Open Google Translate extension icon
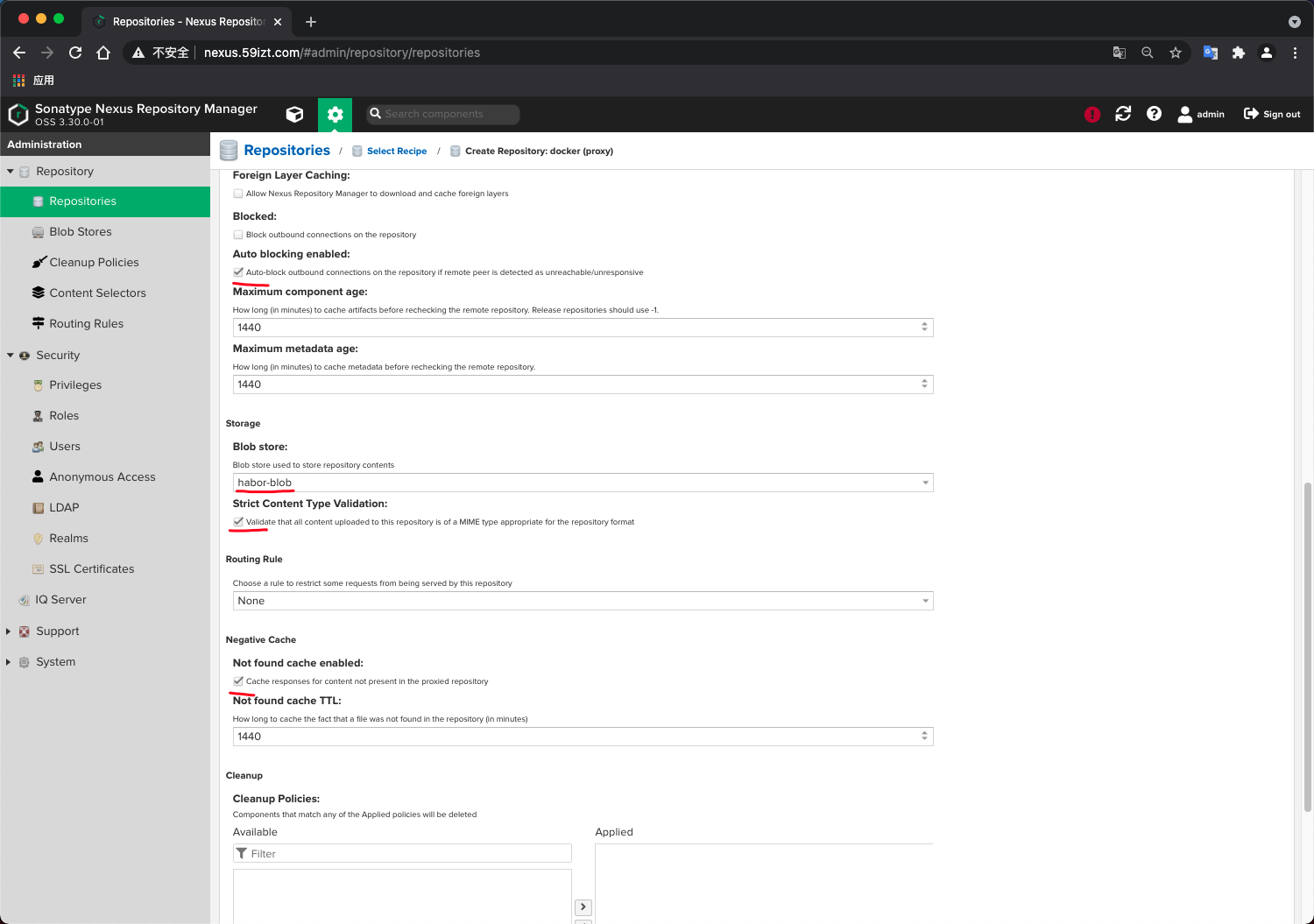 tap(1211, 53)
